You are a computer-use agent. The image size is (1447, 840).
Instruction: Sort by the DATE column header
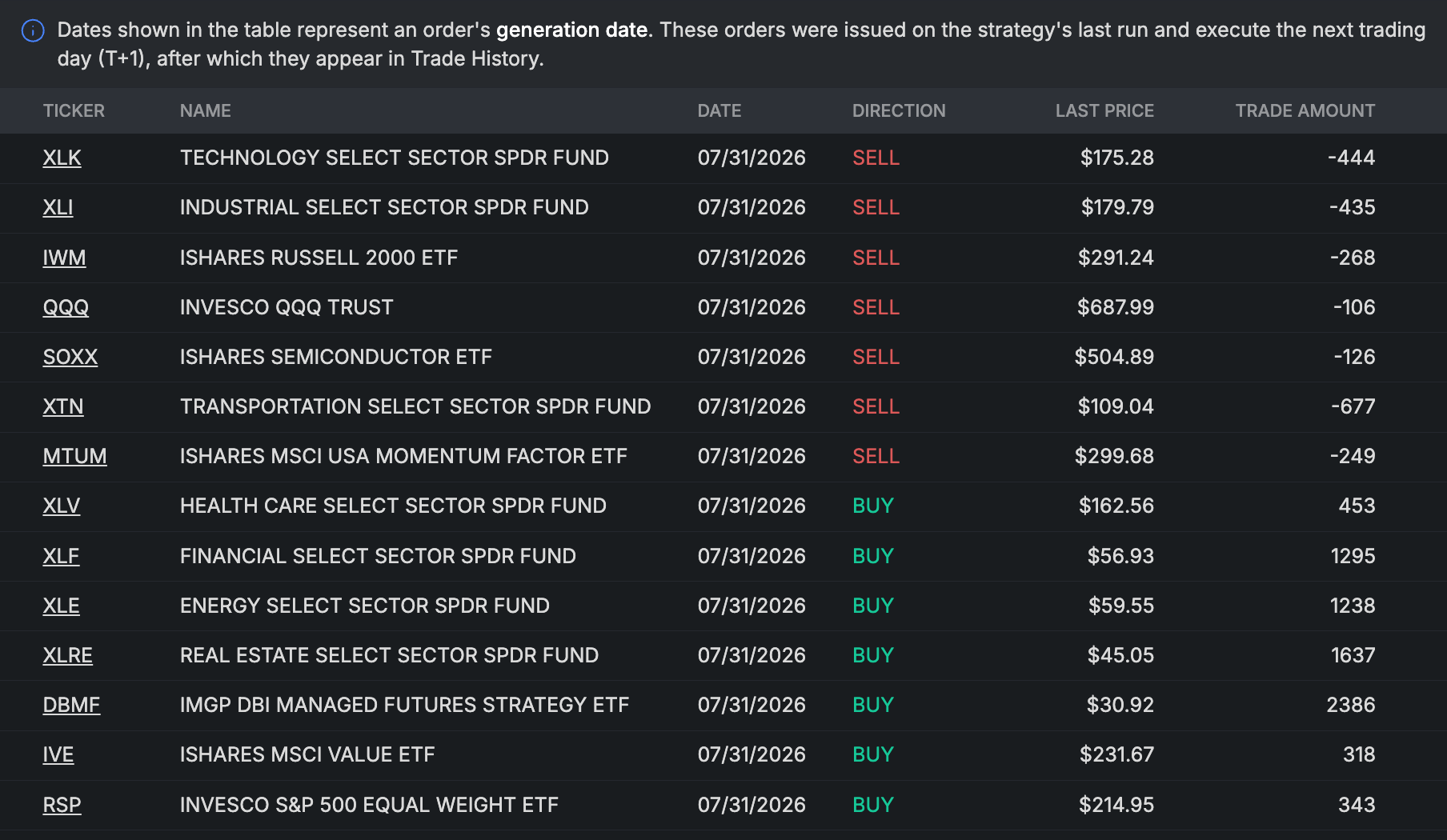click(719, 110)
